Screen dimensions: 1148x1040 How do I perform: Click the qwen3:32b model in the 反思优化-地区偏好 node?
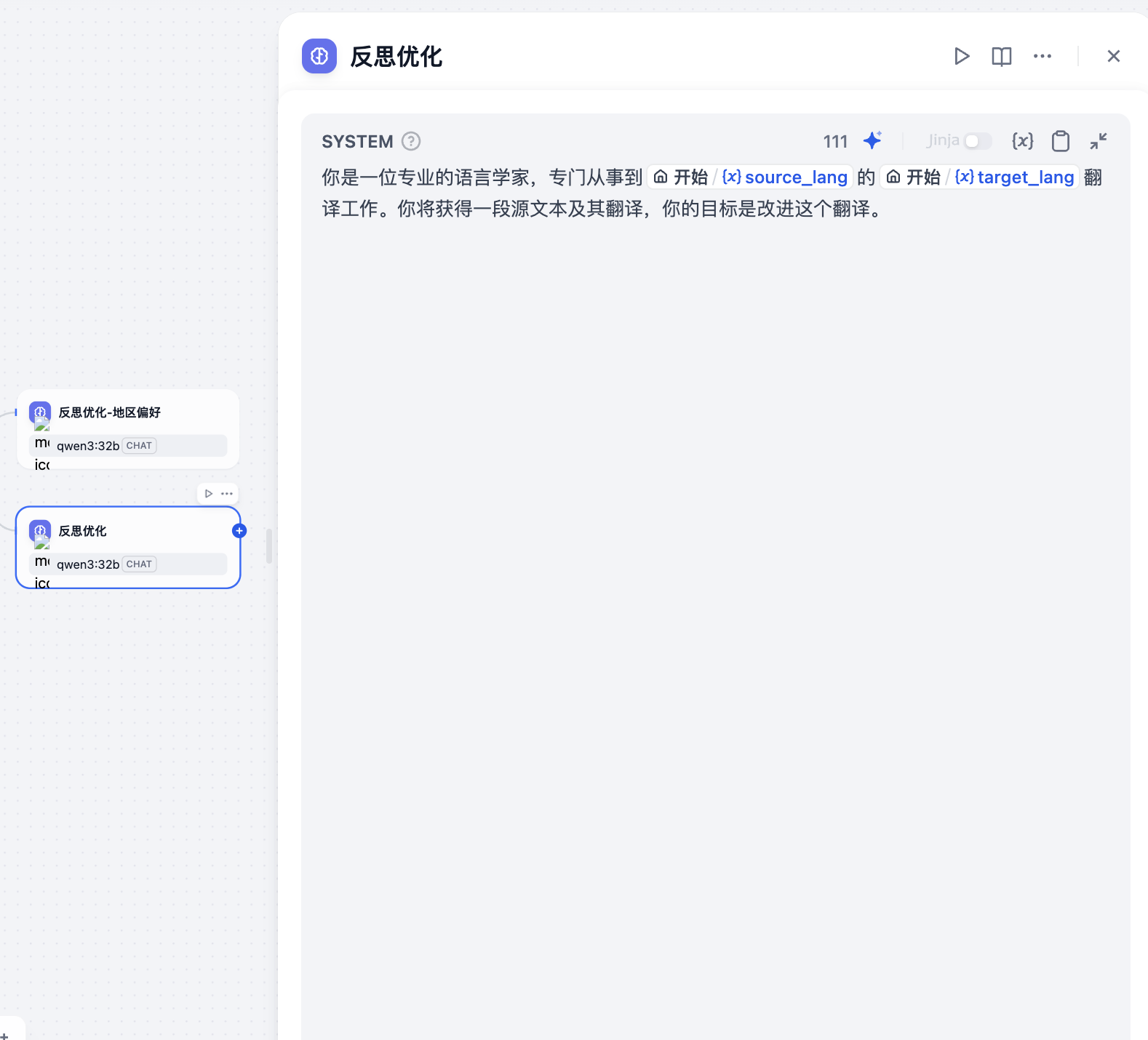coord(88,446)
